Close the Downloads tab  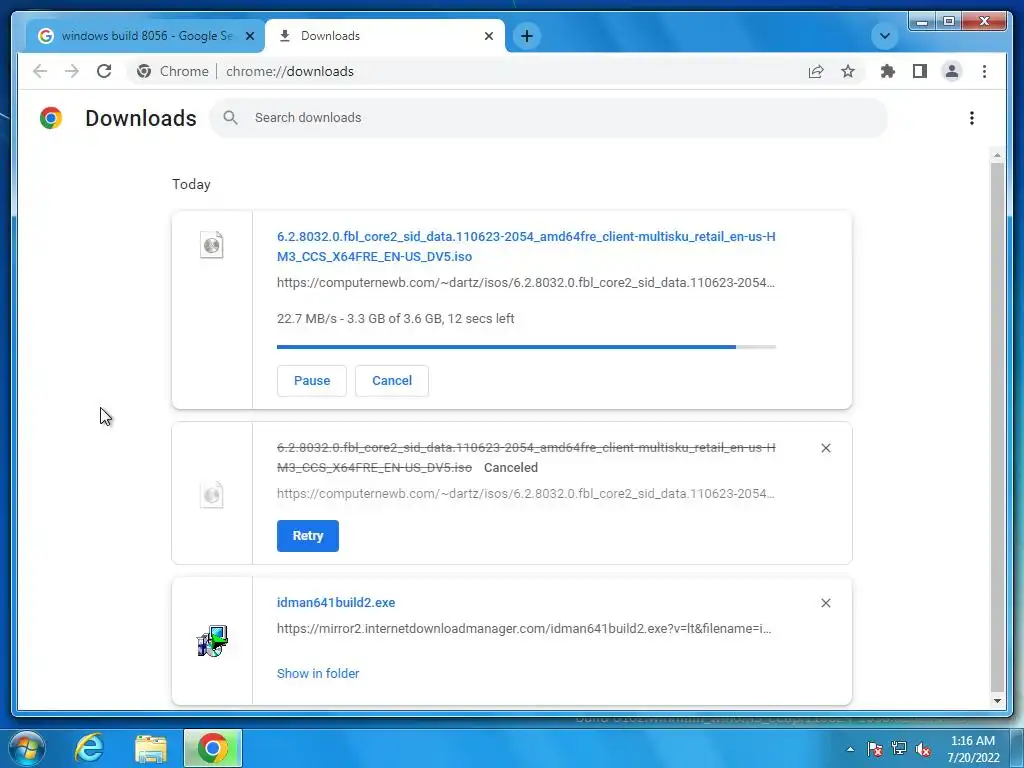488,36
